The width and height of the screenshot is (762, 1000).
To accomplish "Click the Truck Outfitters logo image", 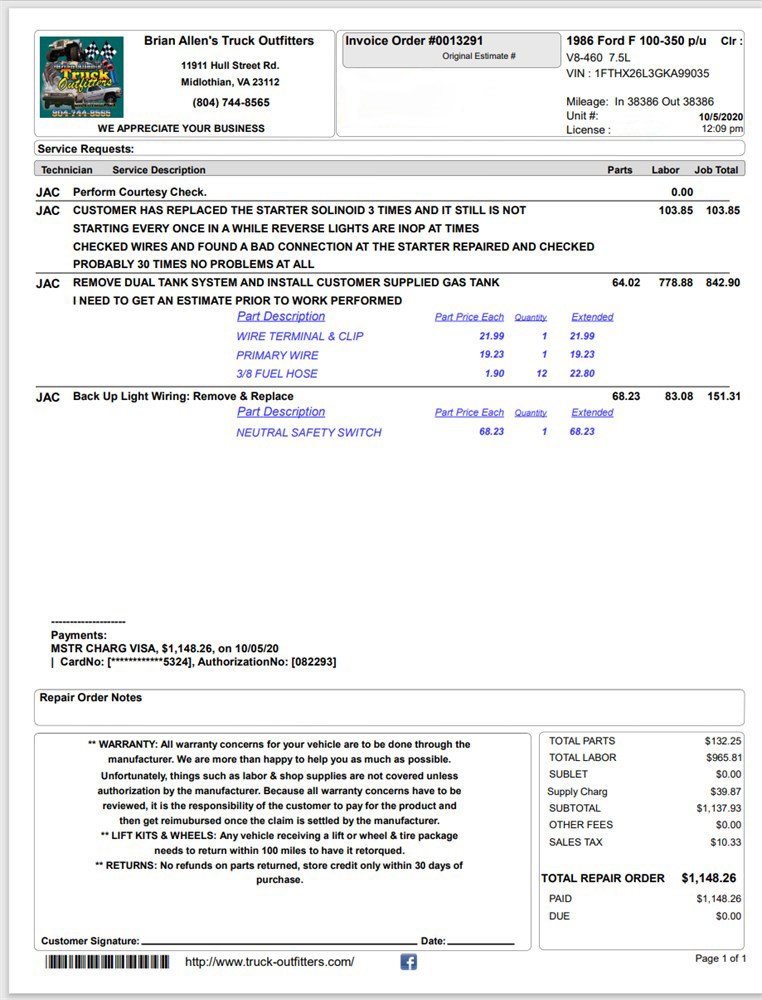I will tap(82, 77).
